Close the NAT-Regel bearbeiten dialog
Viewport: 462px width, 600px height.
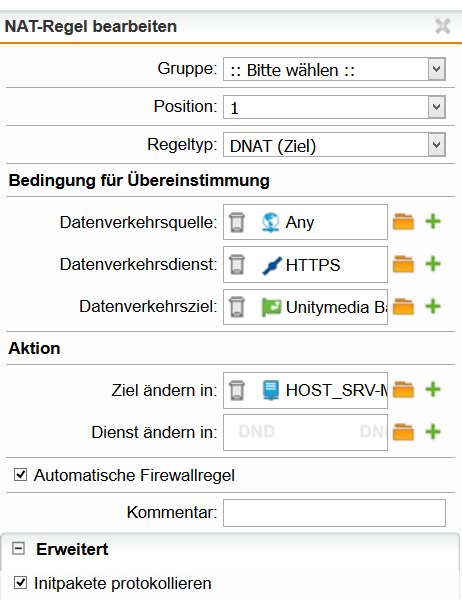(442, 26)
